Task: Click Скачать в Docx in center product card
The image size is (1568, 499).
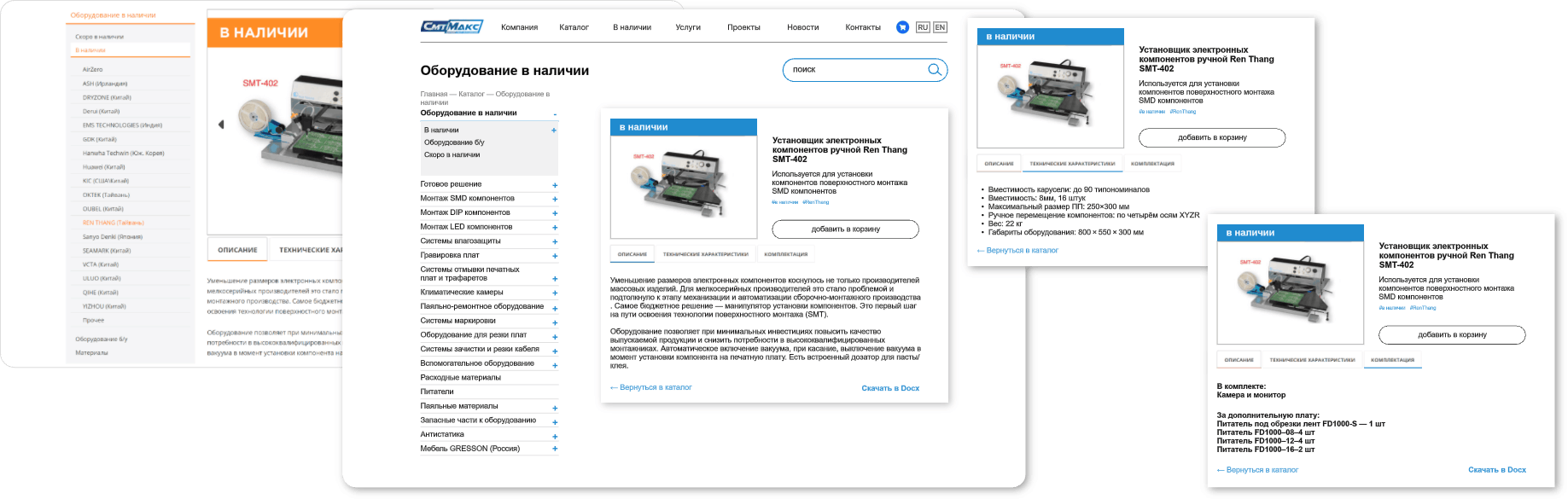Action: [x=890, y=388]
